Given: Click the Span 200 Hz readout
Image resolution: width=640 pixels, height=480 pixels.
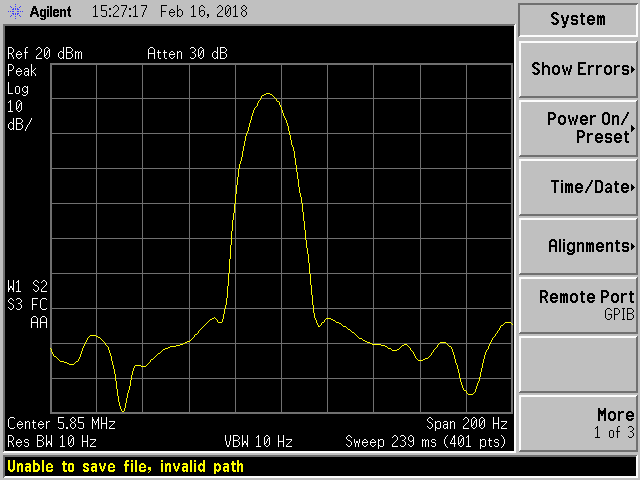Looking at the screenshot, I should 468,424.
